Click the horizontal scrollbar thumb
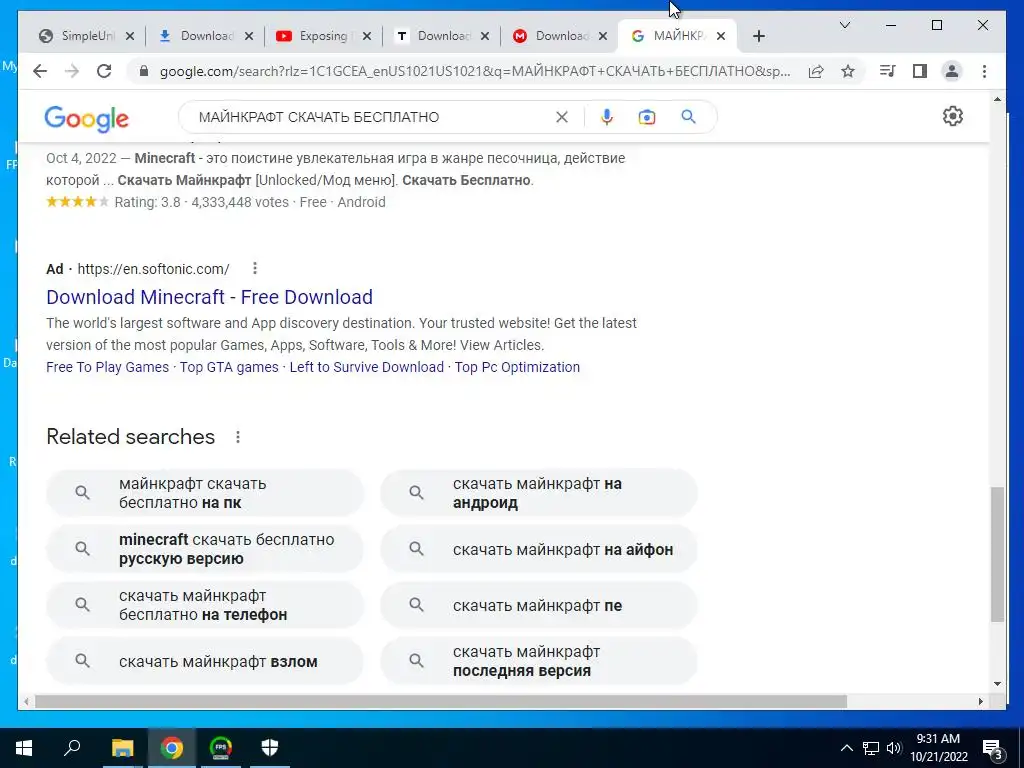Screen dimensions: 1024x768 441,701
